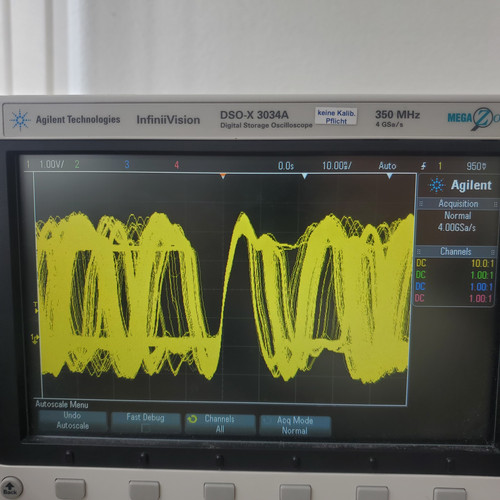Tap the Agilent logo in the sidebar
This screenshot has height=500, width=500.
pyautogui.click(x=460, y=185)
